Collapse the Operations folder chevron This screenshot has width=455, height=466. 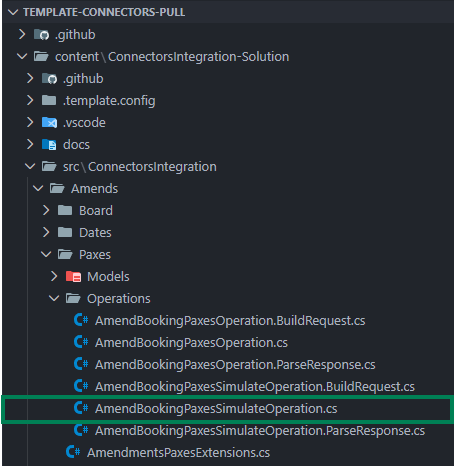coord(54,298)
